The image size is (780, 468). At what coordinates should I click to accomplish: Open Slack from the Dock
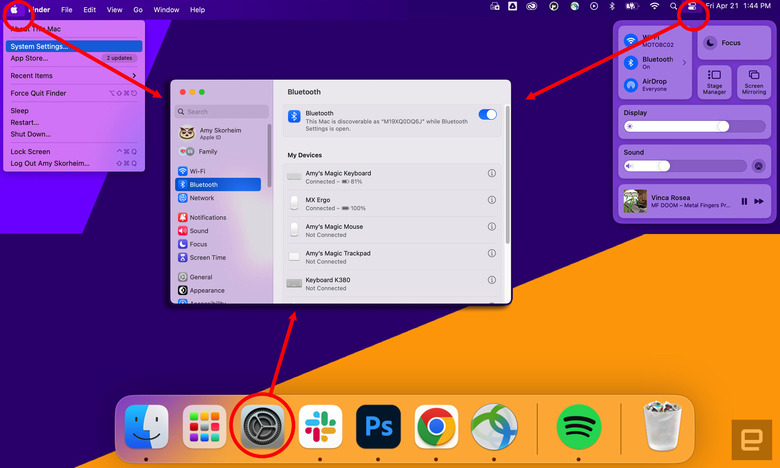320,427
